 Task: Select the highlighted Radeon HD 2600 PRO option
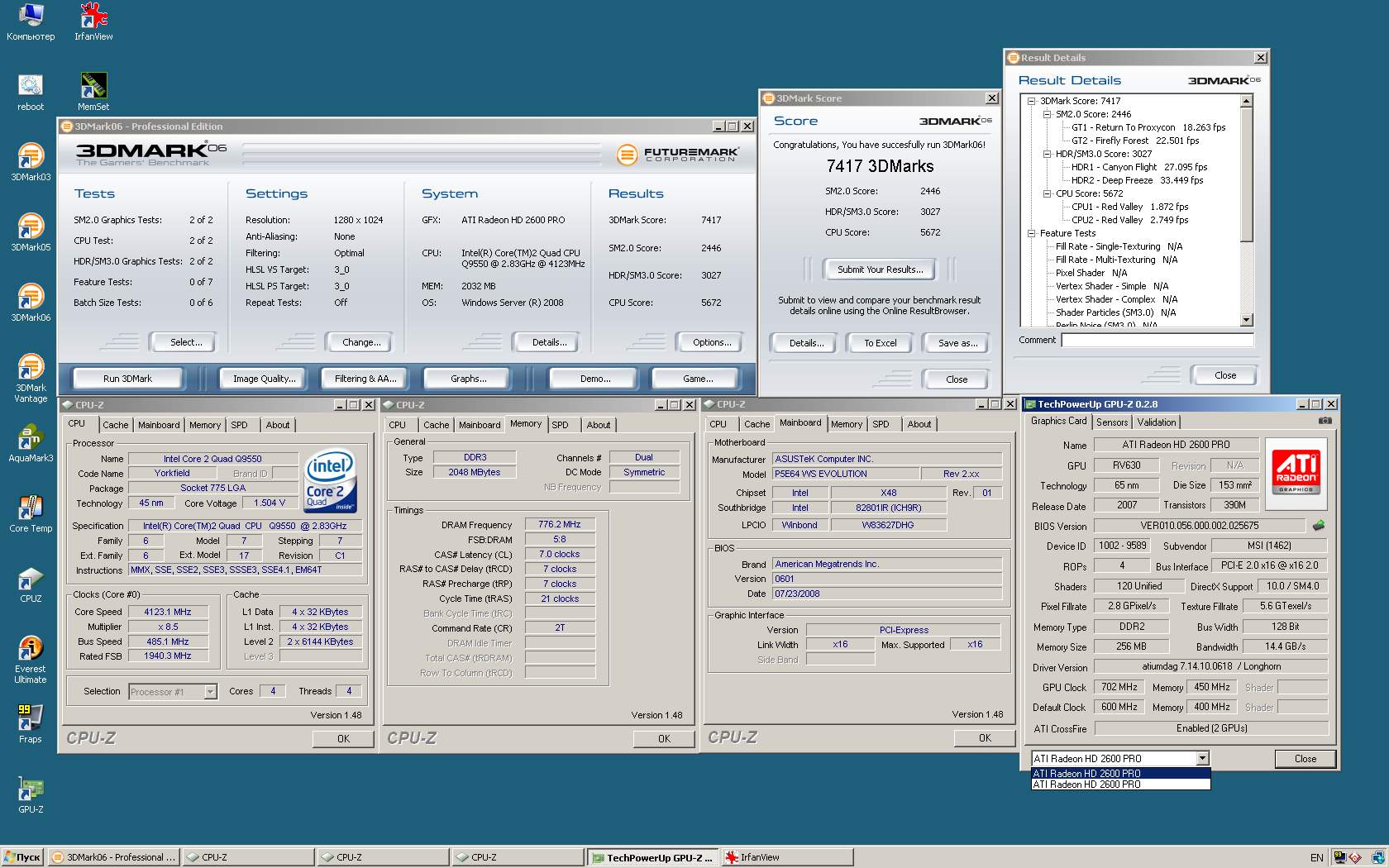point(1120,774)
